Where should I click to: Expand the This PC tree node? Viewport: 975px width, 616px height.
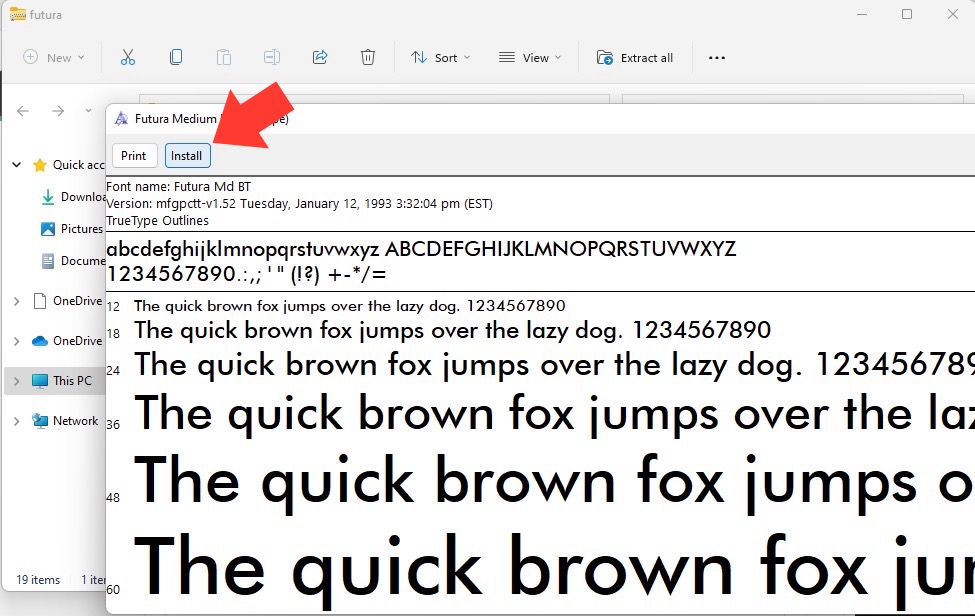tap(17, 381)
